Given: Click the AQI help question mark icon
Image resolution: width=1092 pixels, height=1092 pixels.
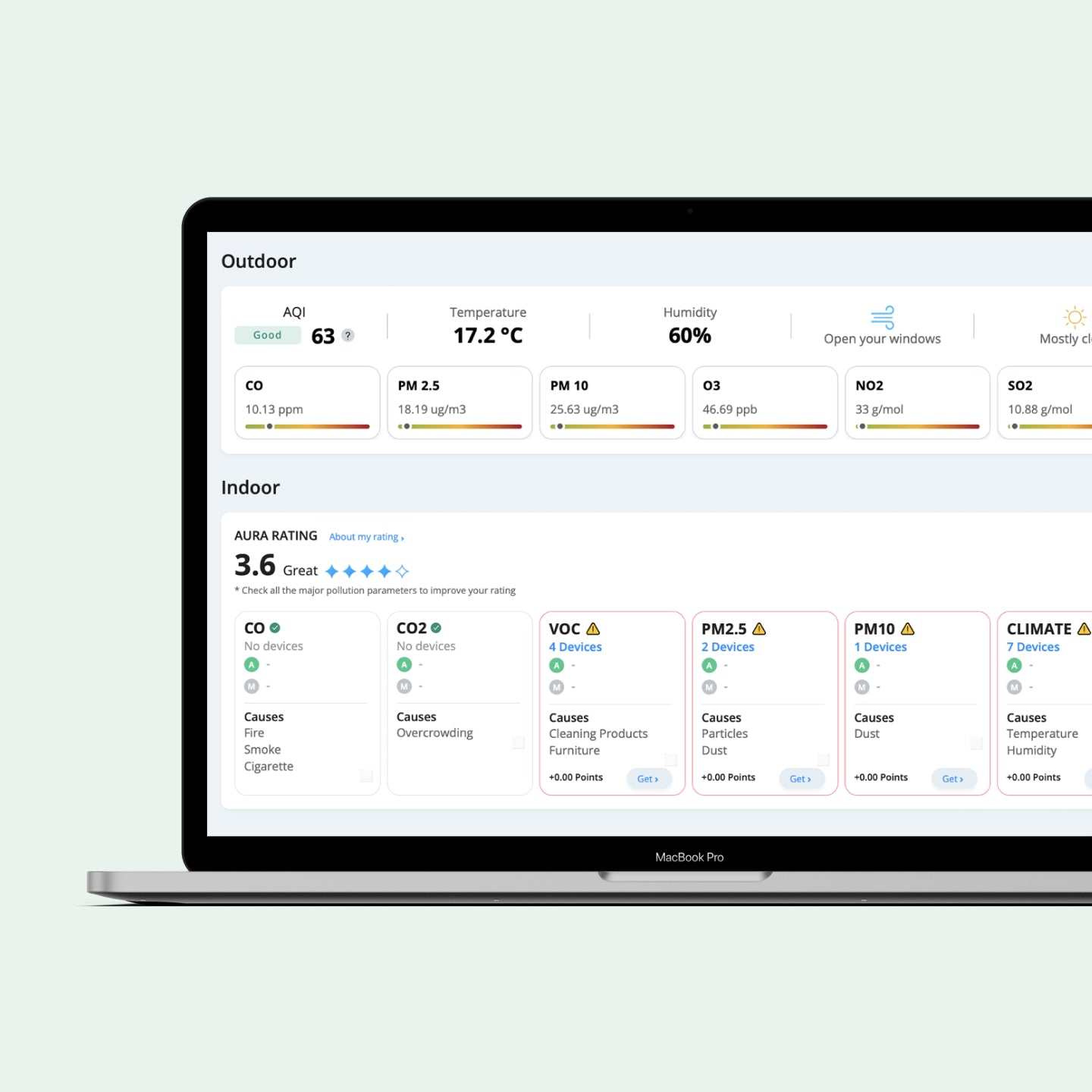Looking at the screenshot, I should [347, 335].
